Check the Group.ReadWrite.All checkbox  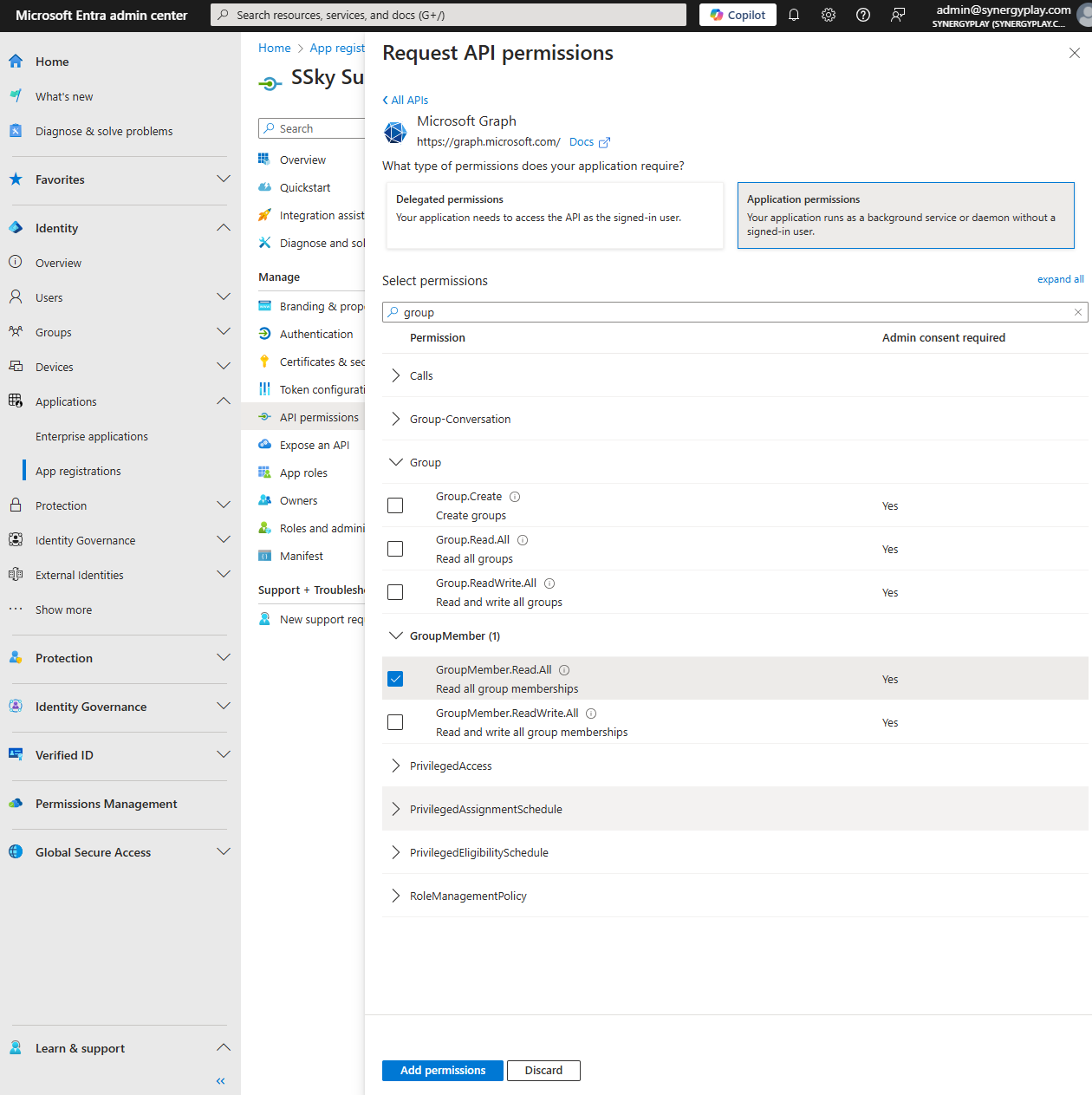click(395, 592)
